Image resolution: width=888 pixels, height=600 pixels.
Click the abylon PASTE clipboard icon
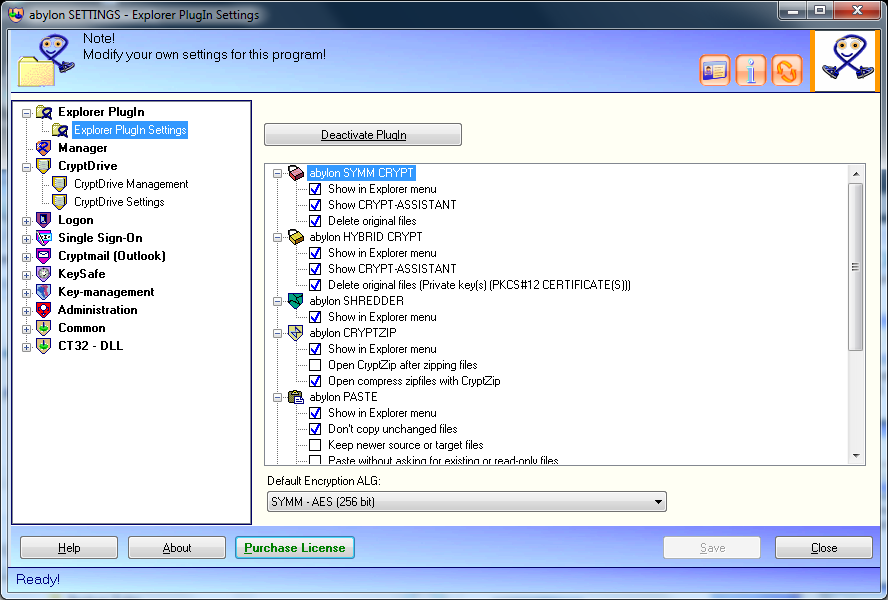296,397
